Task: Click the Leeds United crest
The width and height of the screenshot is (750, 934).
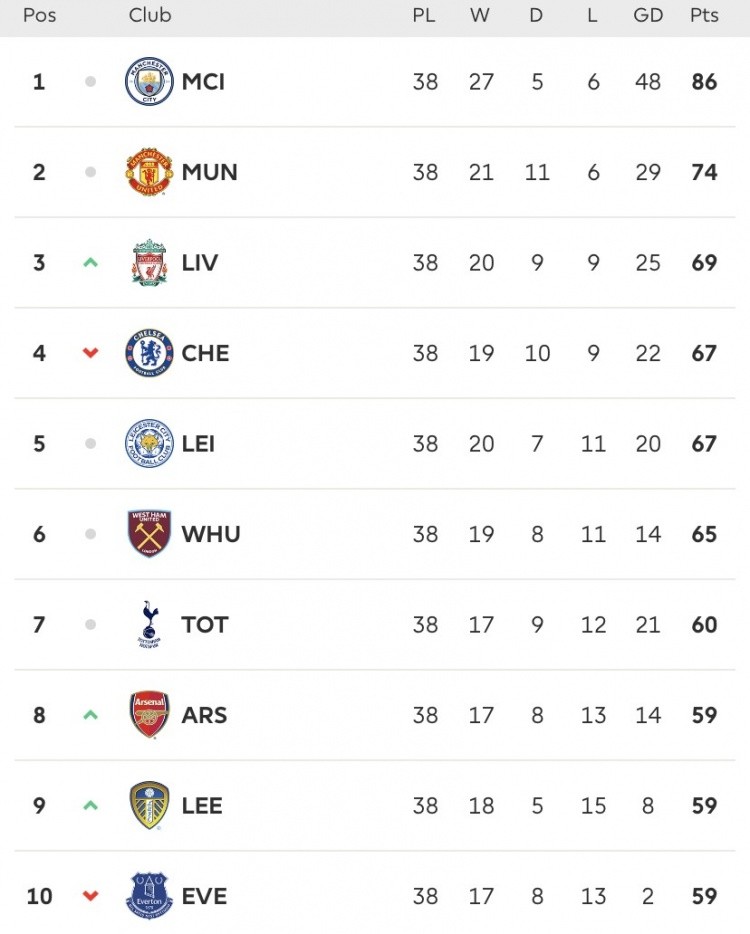Action: click(x=149, y=806)
